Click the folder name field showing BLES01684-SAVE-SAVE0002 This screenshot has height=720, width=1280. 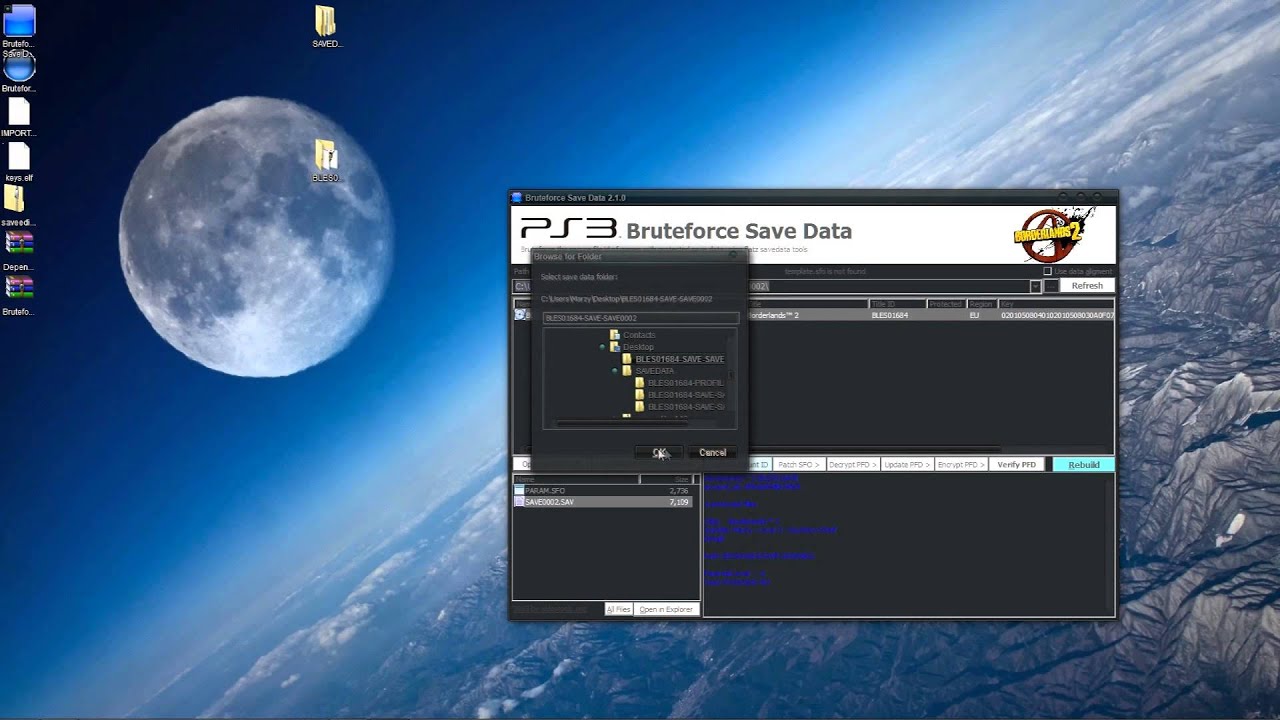click(641, 318)
